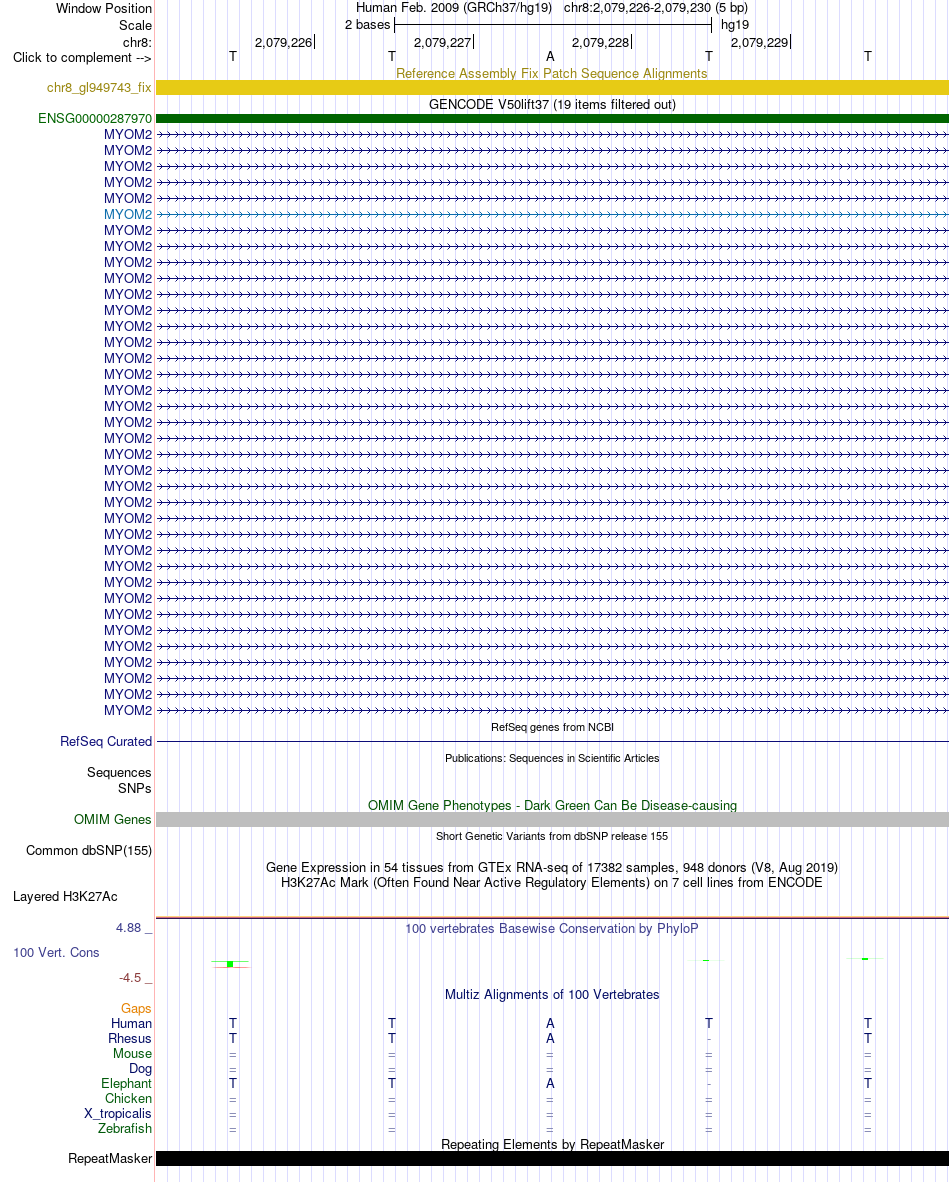Click the 'RefSeq genes from NCBI' title
950x1182 pixels.
click(x=552, y=727)
